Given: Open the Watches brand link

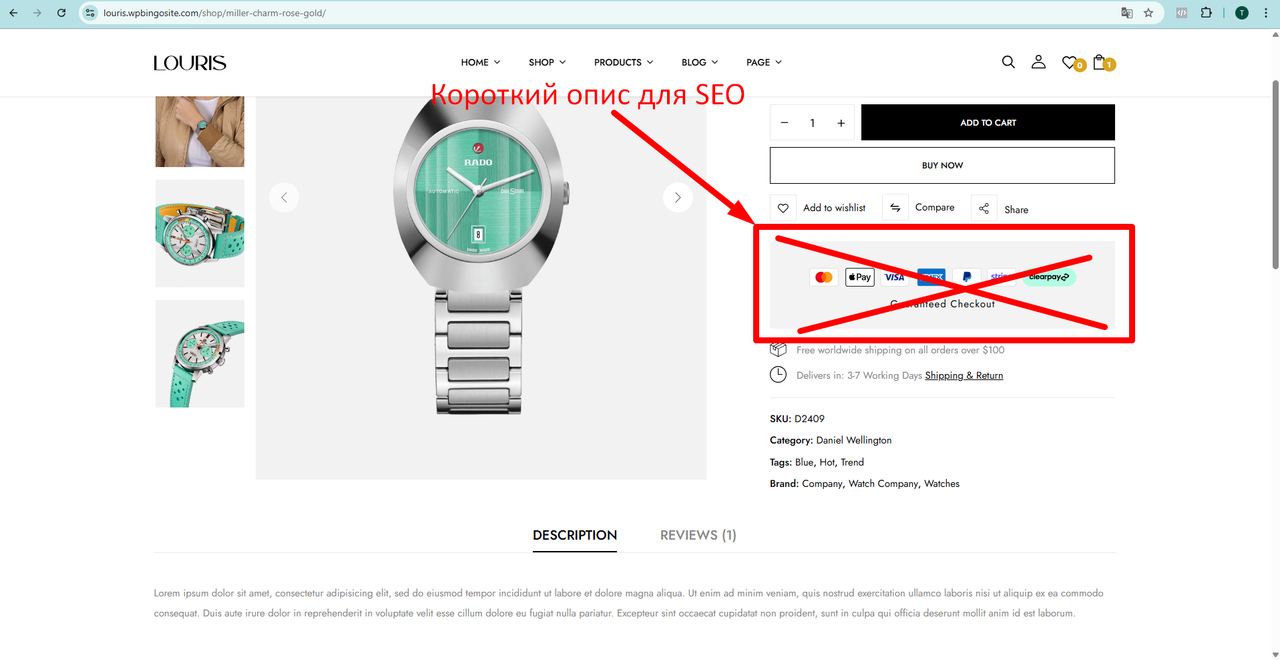Looking at the screenshot, I should click(x=942, y=484).
